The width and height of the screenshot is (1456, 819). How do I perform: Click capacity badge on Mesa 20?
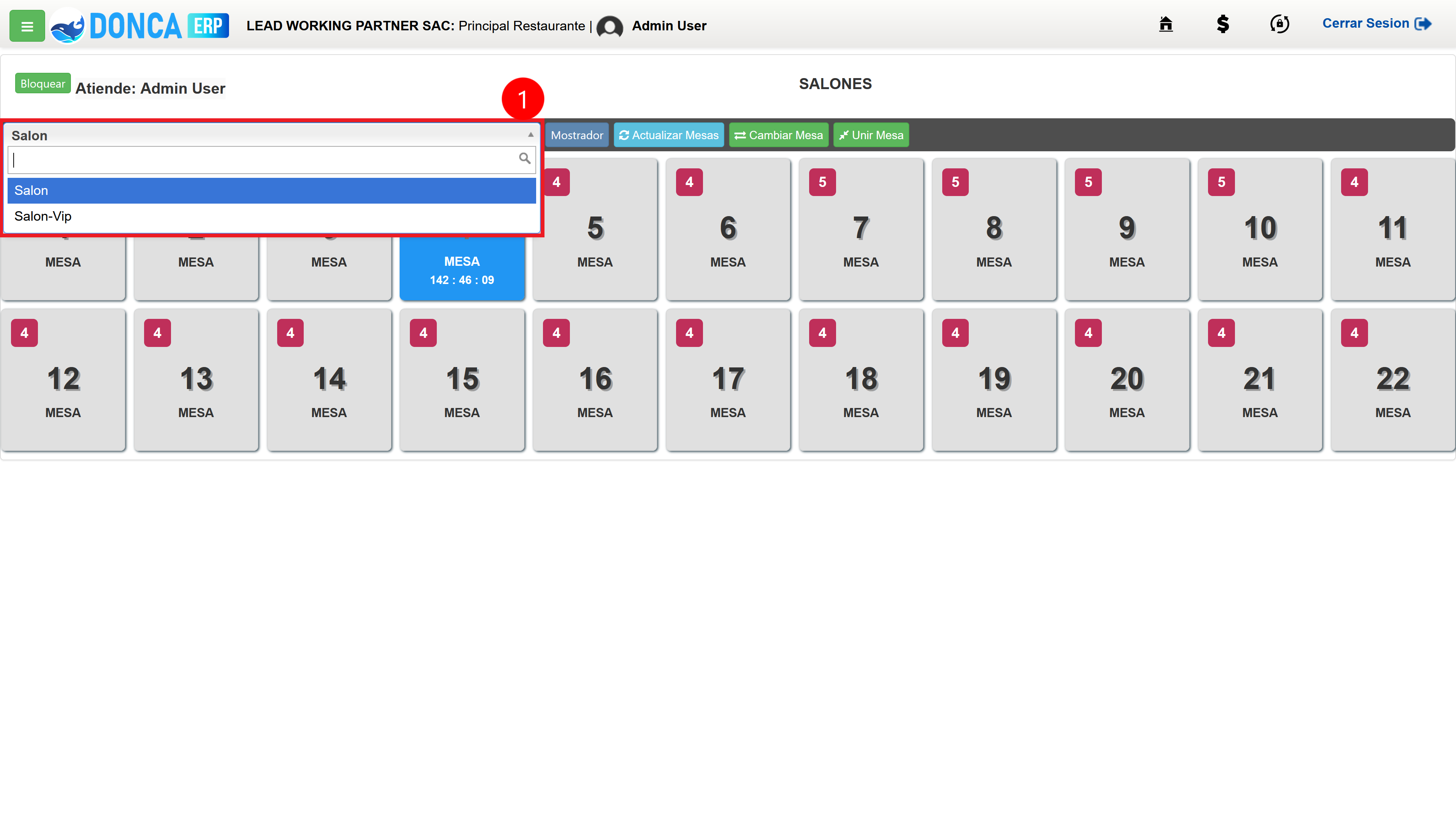(1088, 333)
